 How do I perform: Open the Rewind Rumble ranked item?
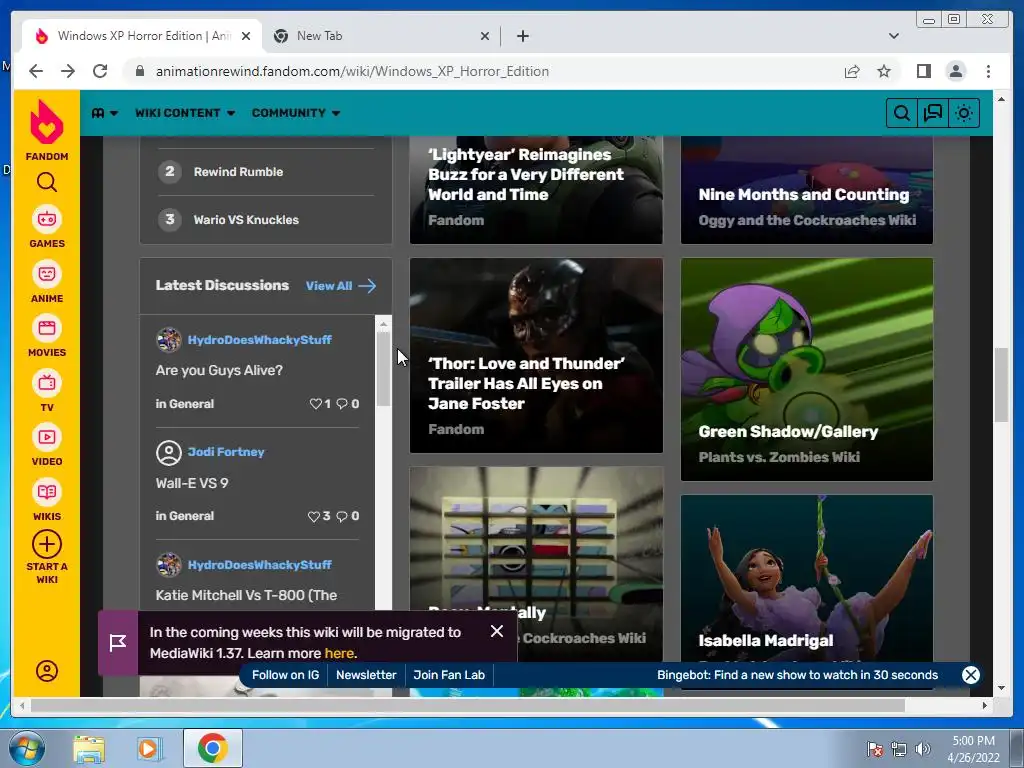238,172
